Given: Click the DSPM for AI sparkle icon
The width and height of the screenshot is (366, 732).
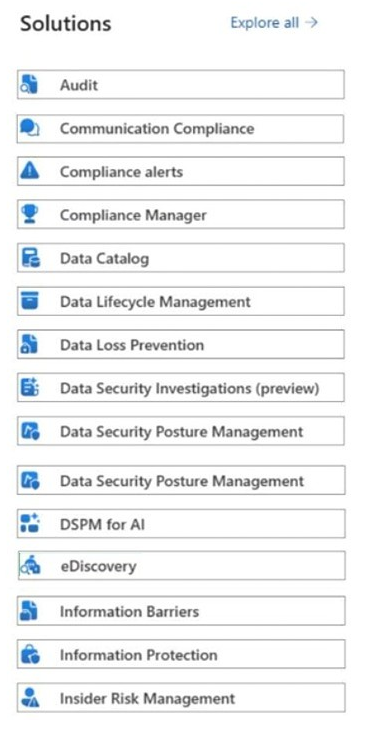Looking at the screenshot, I should coord(30,523).
